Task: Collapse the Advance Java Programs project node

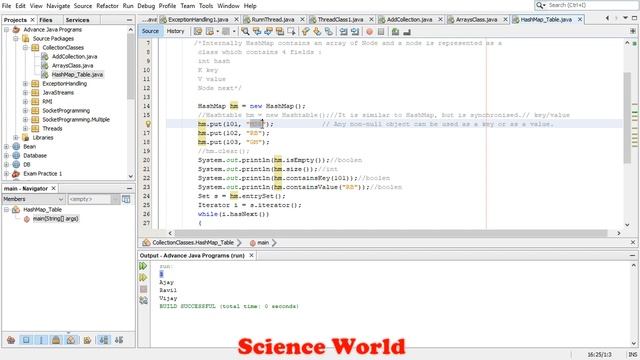Action: (7, 30)
